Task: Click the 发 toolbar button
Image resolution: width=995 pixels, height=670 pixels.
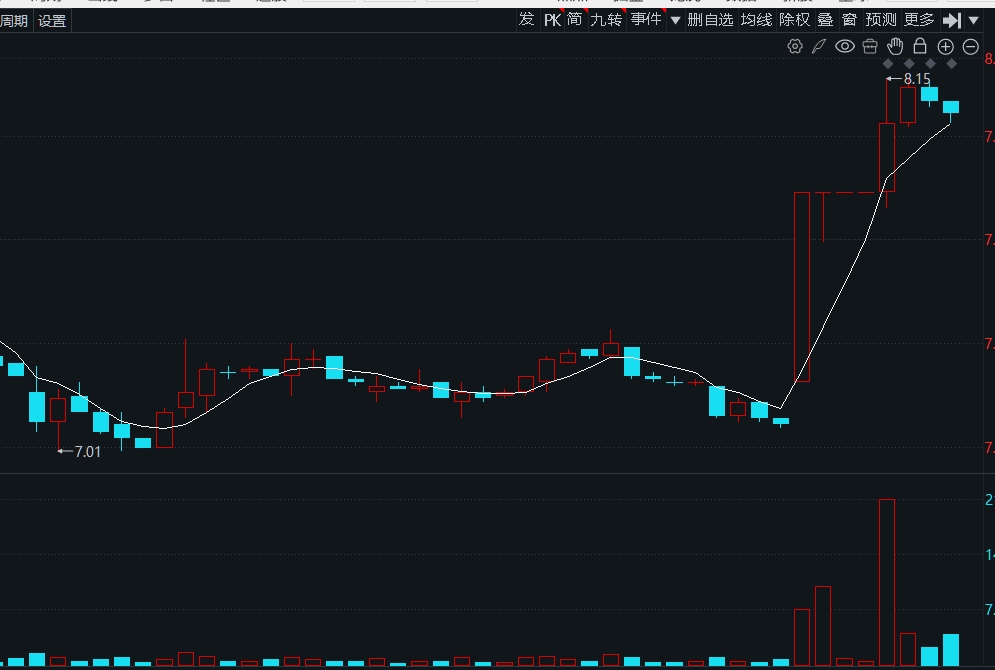Action: [527, 20]
